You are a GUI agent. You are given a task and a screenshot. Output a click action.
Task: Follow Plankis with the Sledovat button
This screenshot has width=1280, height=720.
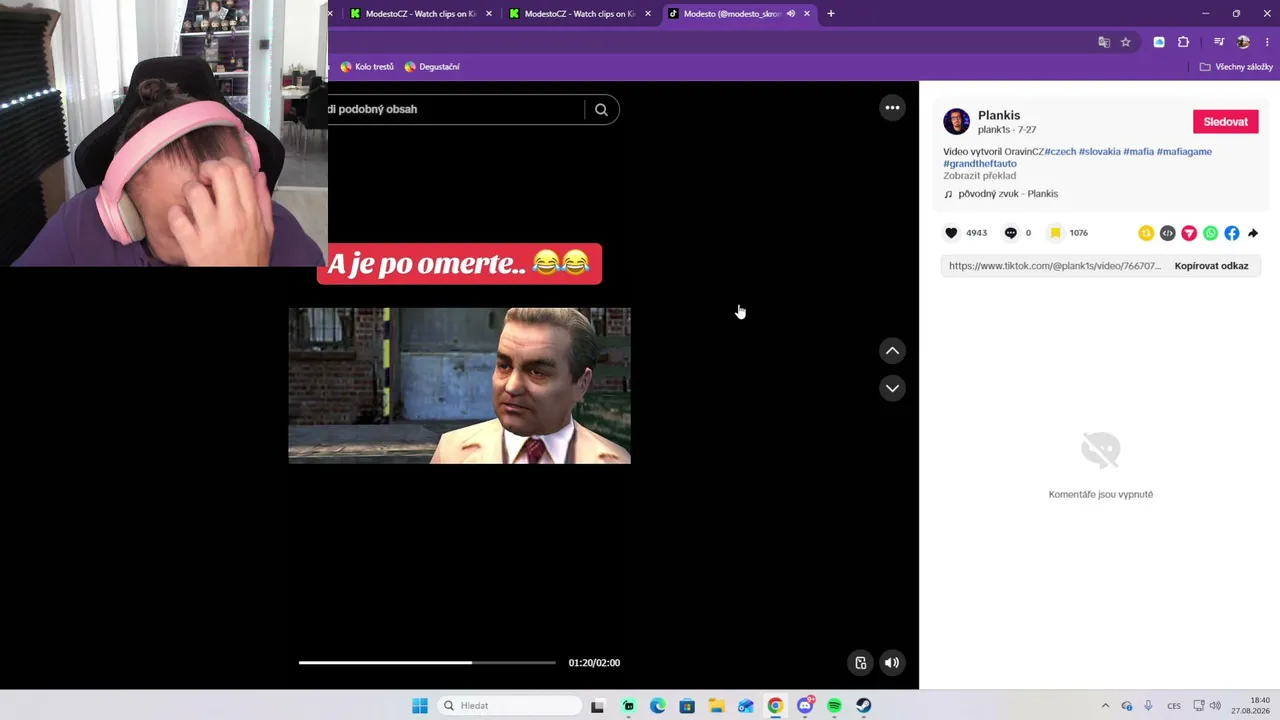pyautogui.click(x=1225, y=122)
